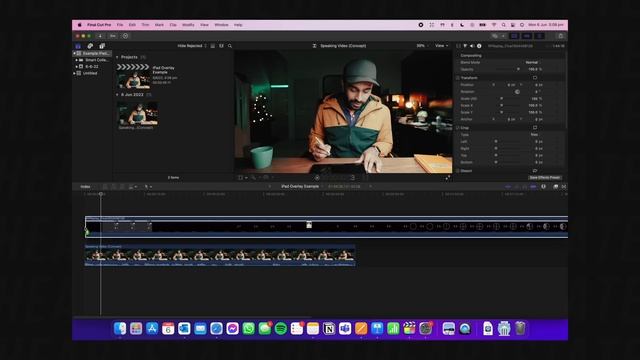
Task: Click Save Effects Preset button
Action: (544, 178)
